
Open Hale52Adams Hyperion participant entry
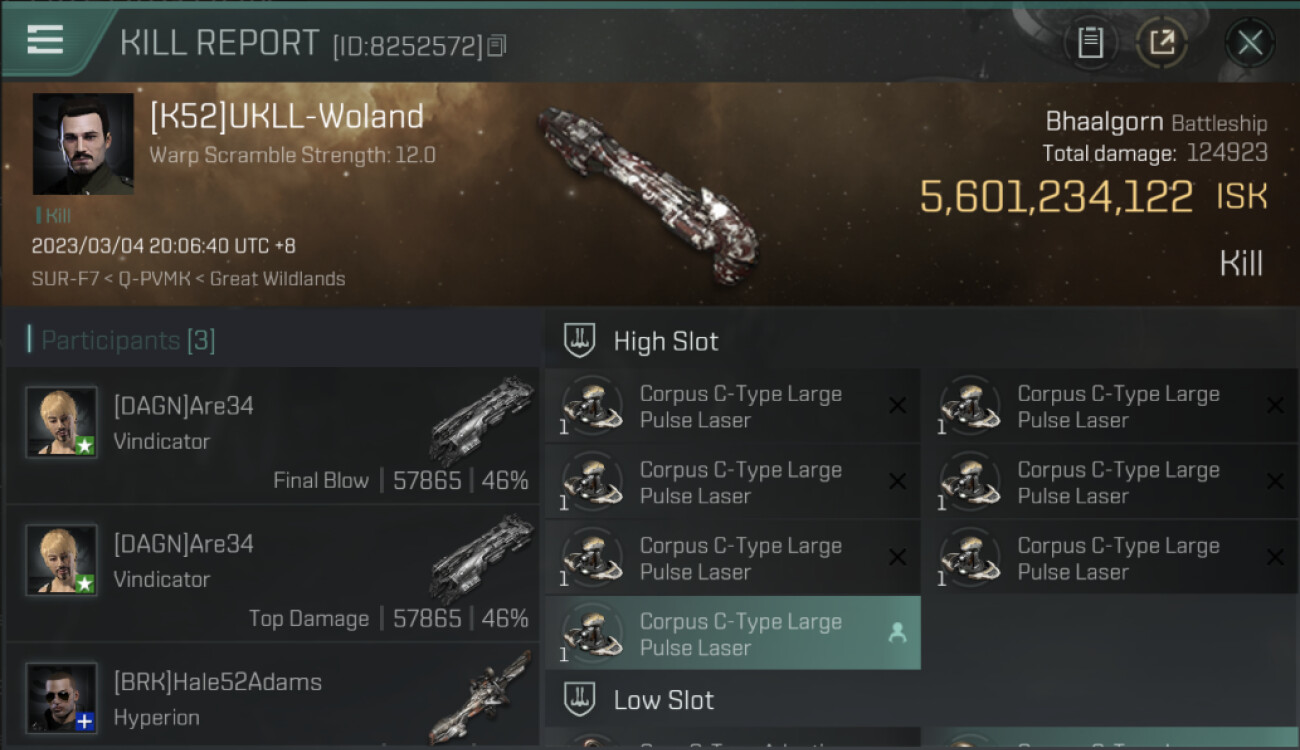point(272,697)
